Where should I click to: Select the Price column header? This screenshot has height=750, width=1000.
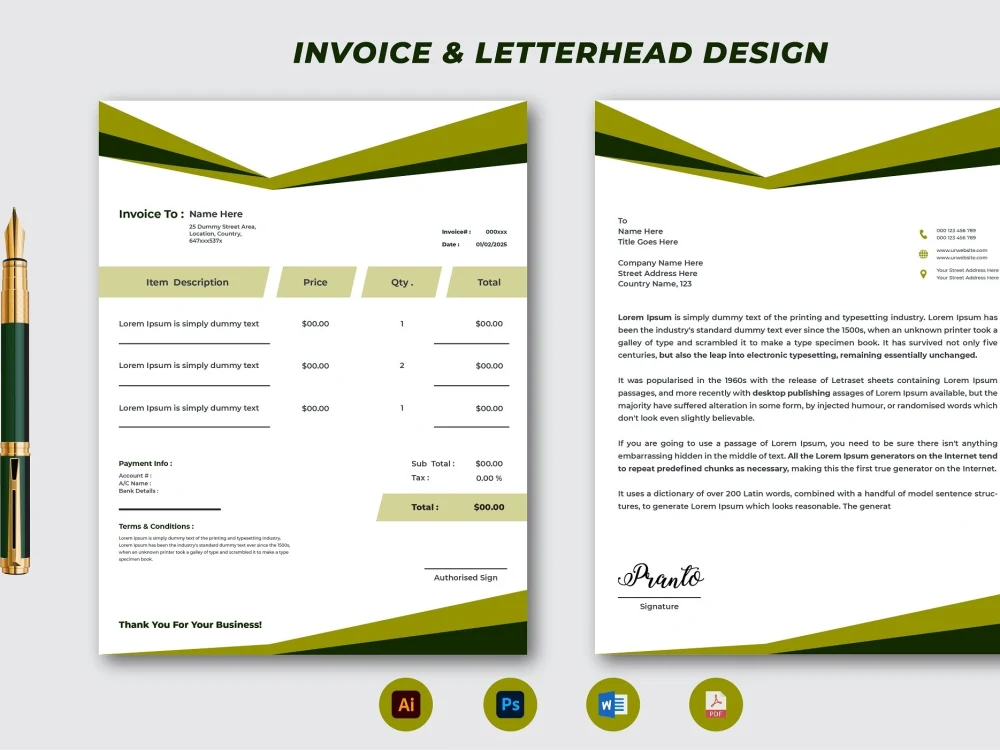click(315, 282)
